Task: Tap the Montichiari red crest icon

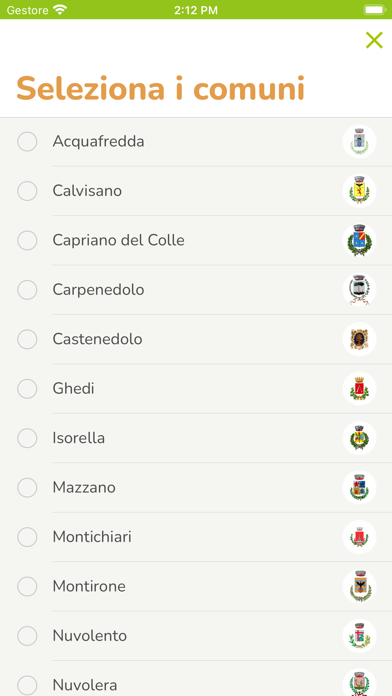Action: click(359, 537)
